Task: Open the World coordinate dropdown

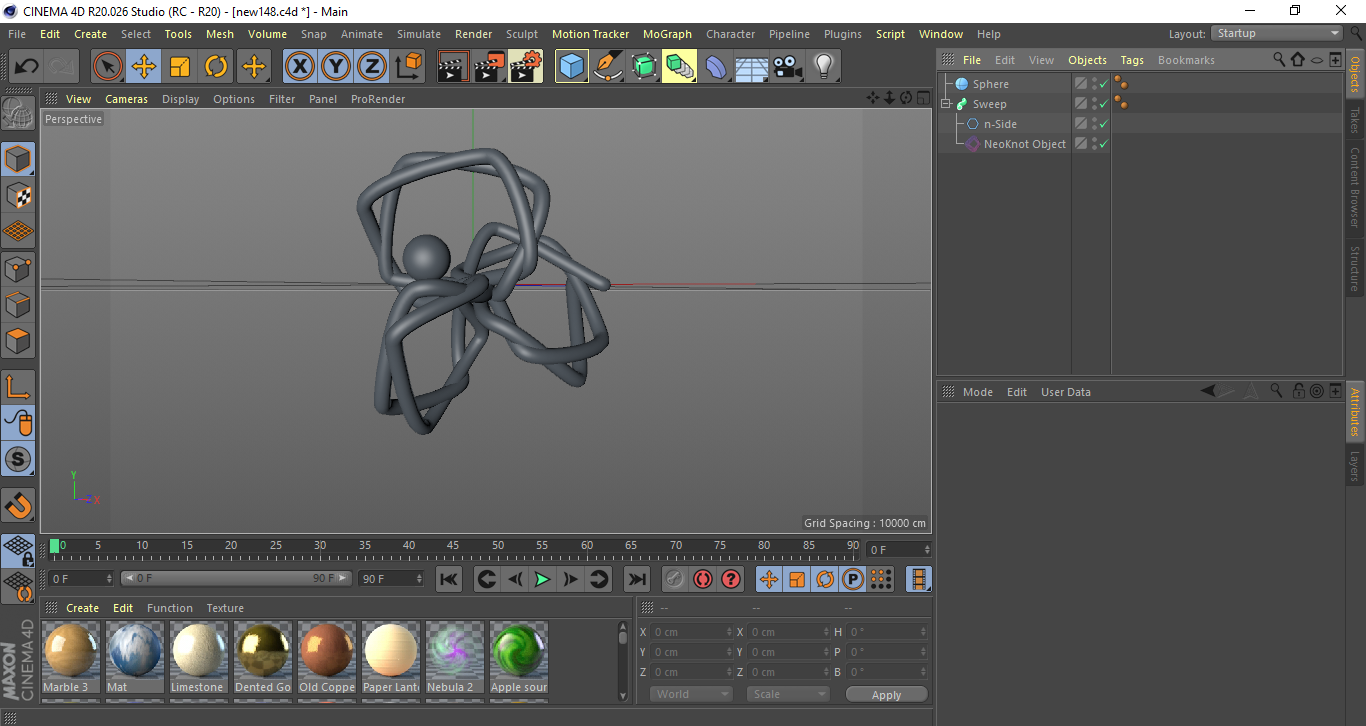Action: (x=691, y=694)
